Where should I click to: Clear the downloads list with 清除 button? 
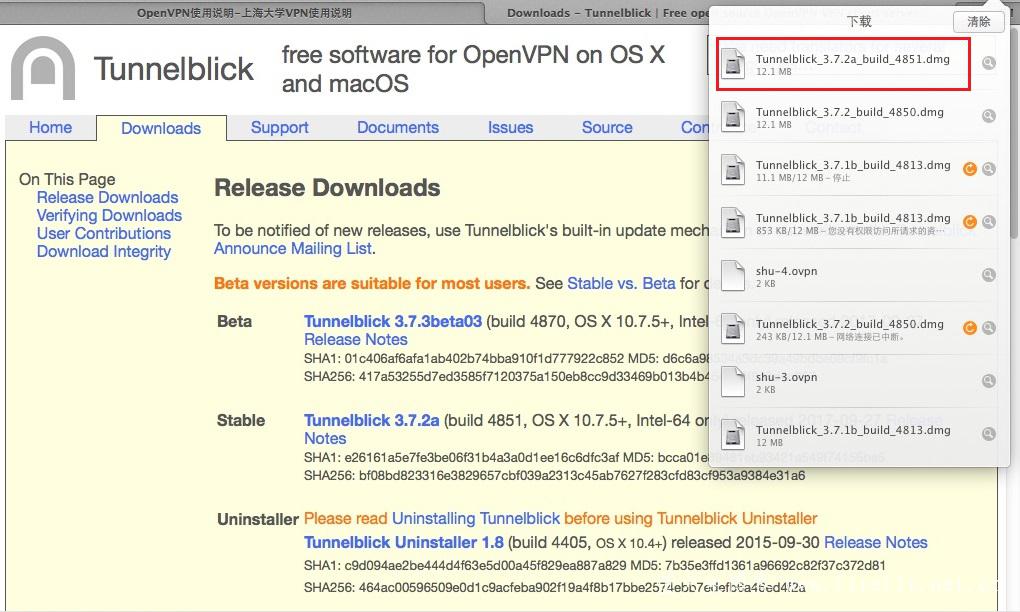pos(978,21)
